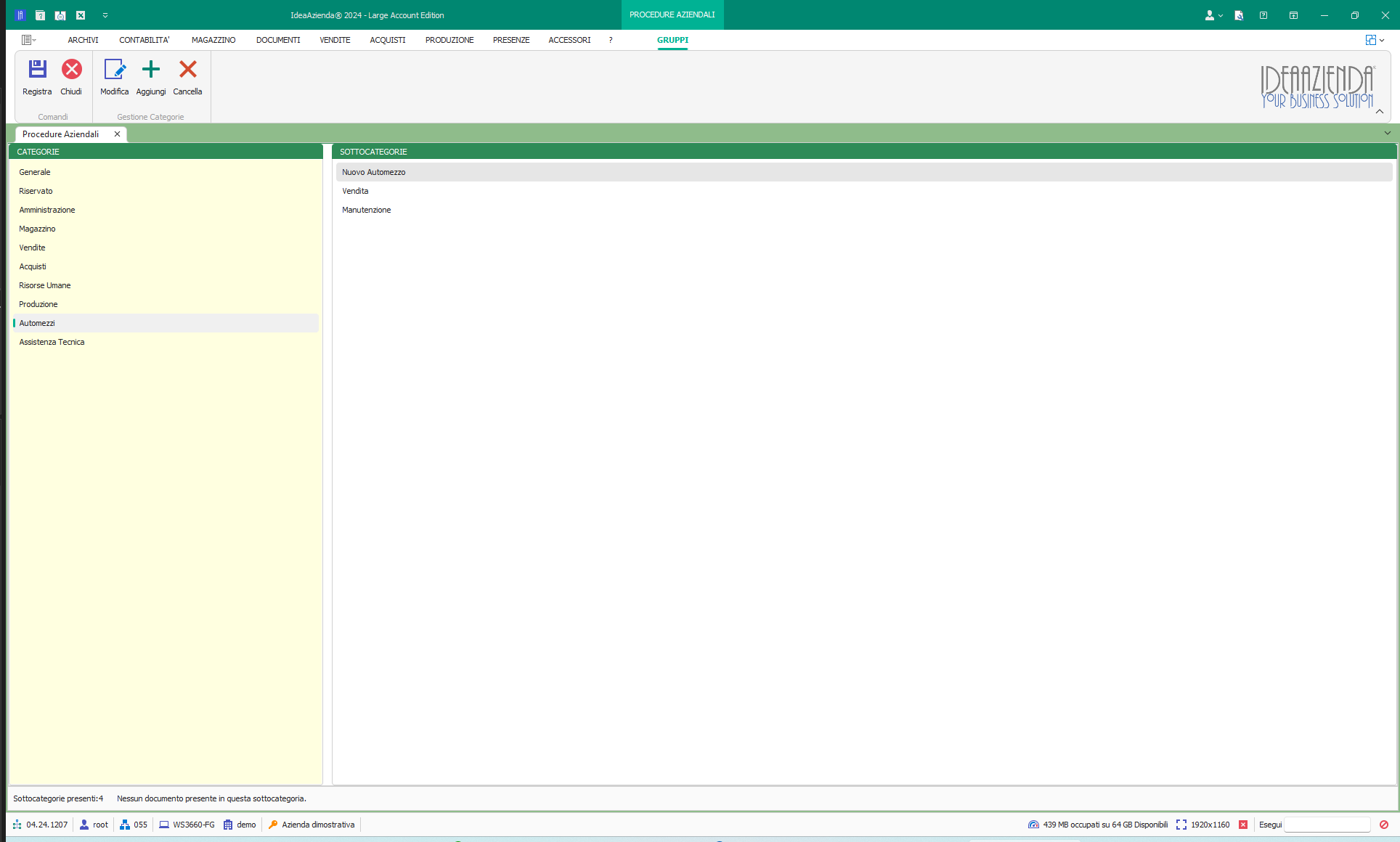1400x842 pixels.
Task: Open the ARCHIVI menu
Action: 83,40
